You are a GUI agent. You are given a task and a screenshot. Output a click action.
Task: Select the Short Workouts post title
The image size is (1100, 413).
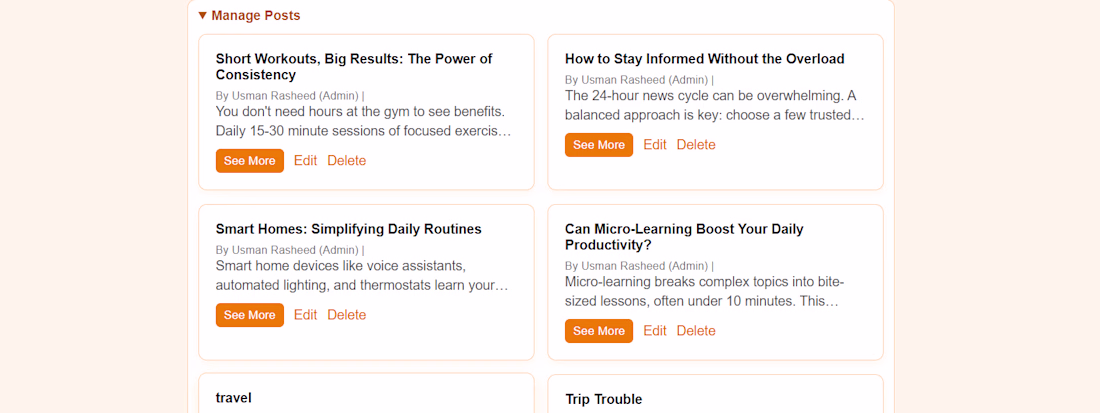point(354,67)
